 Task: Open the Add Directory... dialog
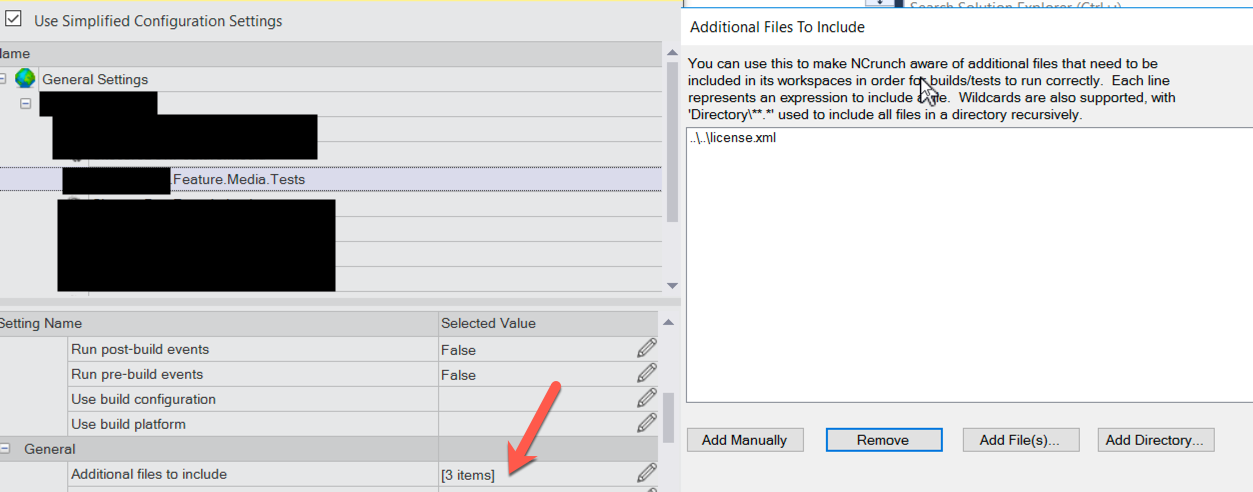1156,440
